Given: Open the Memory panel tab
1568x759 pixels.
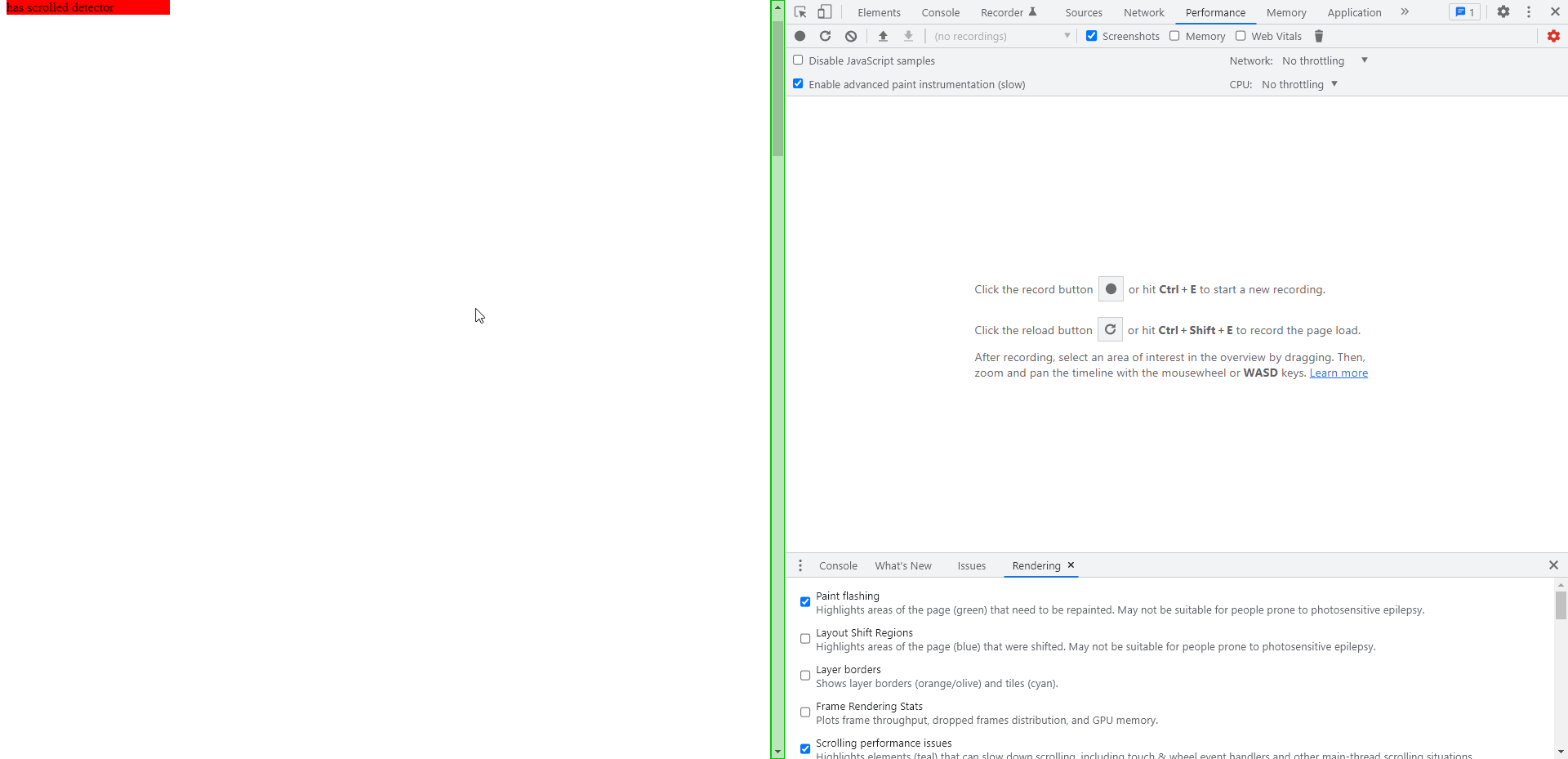Looking at the screenshot, I should (x=1286, y=12).
